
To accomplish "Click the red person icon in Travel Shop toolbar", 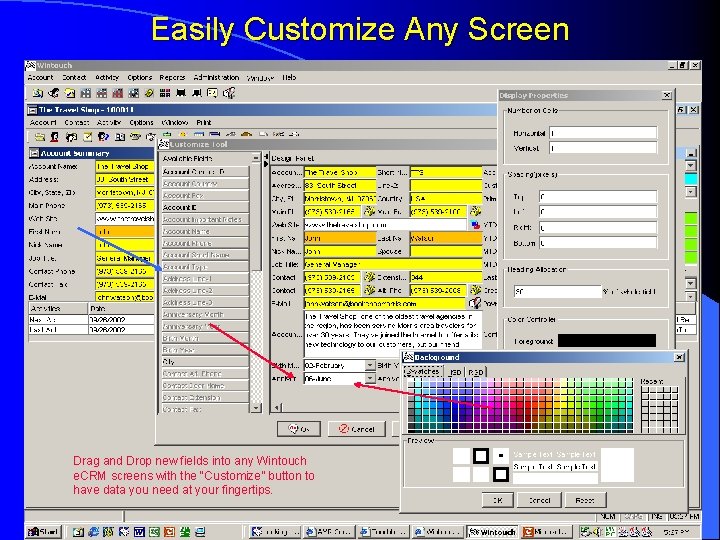I will click(x=55, y=136).
